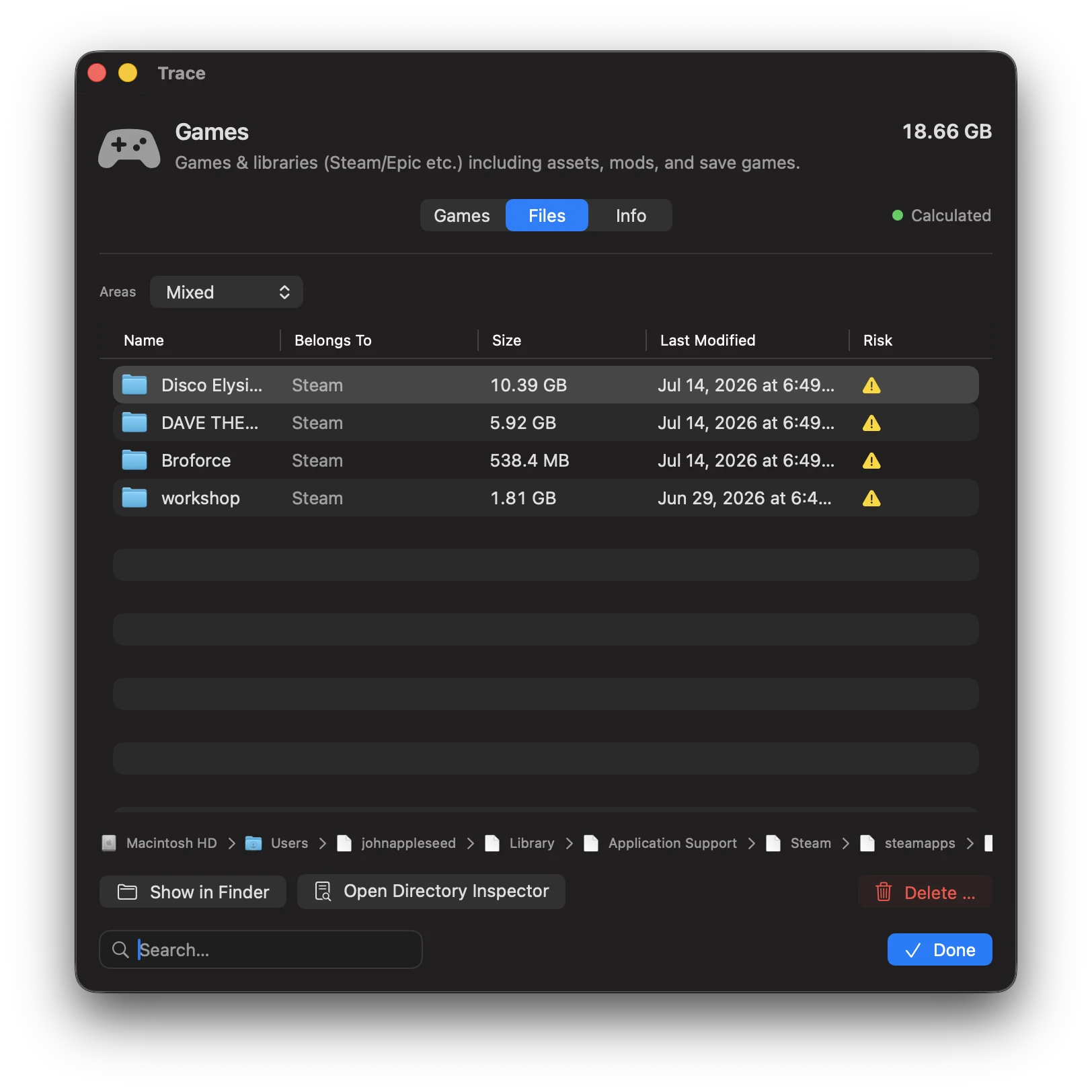
Task: Select the Broforce row name
Action: click(196, 461)
